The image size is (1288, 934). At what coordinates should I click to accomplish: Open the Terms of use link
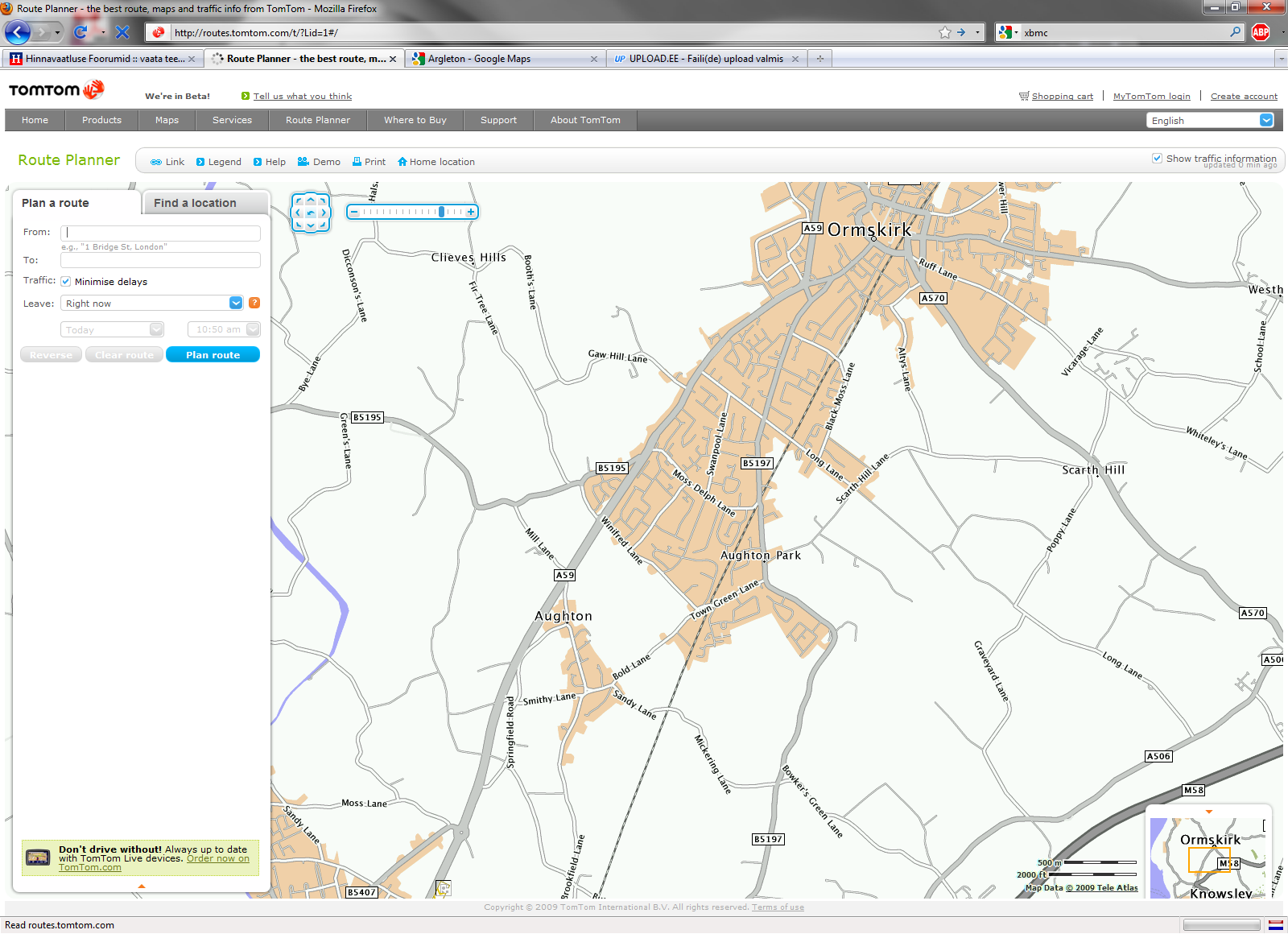(x=778, y=907)
